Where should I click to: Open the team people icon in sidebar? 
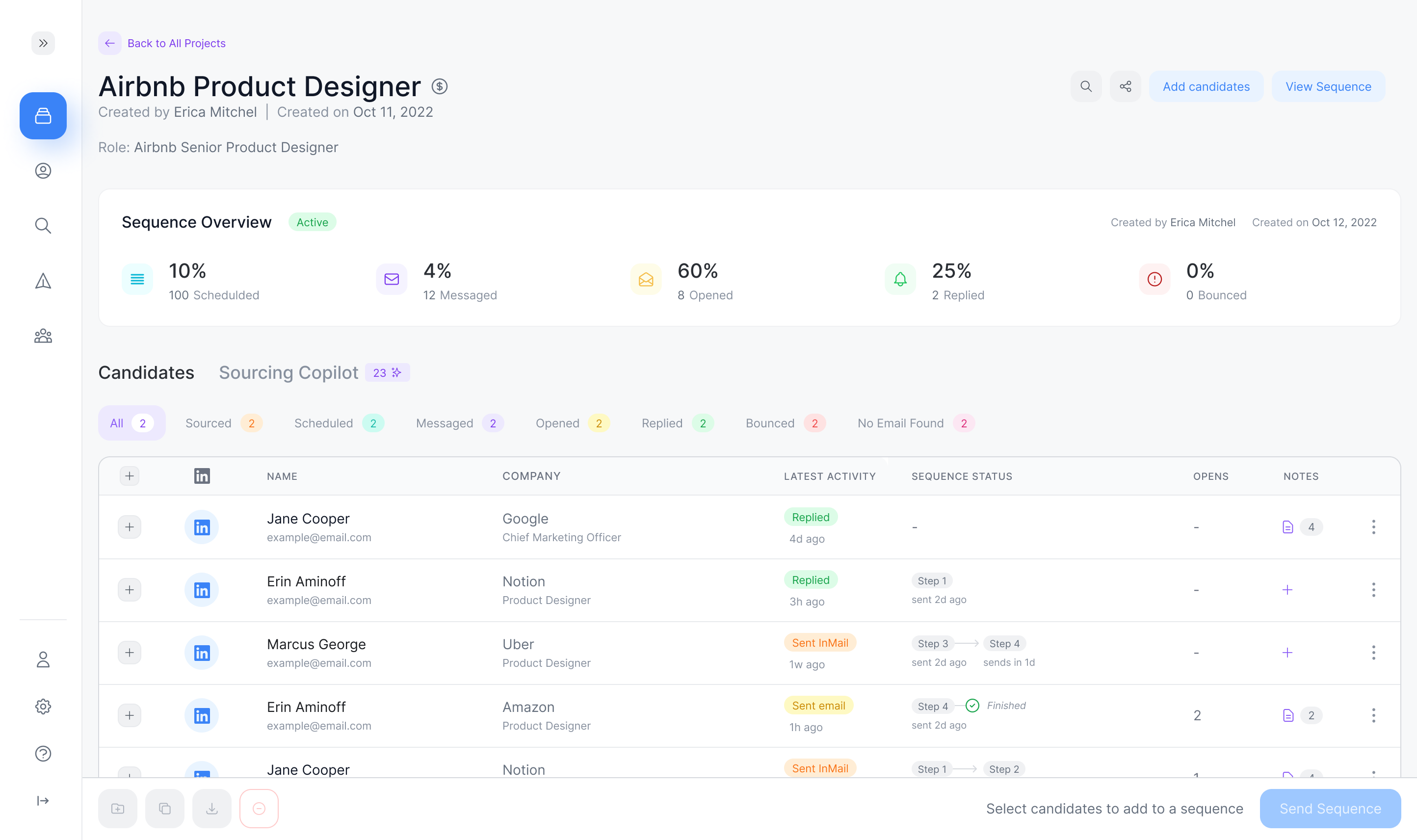pyautogui.click(x=43, y=336)
